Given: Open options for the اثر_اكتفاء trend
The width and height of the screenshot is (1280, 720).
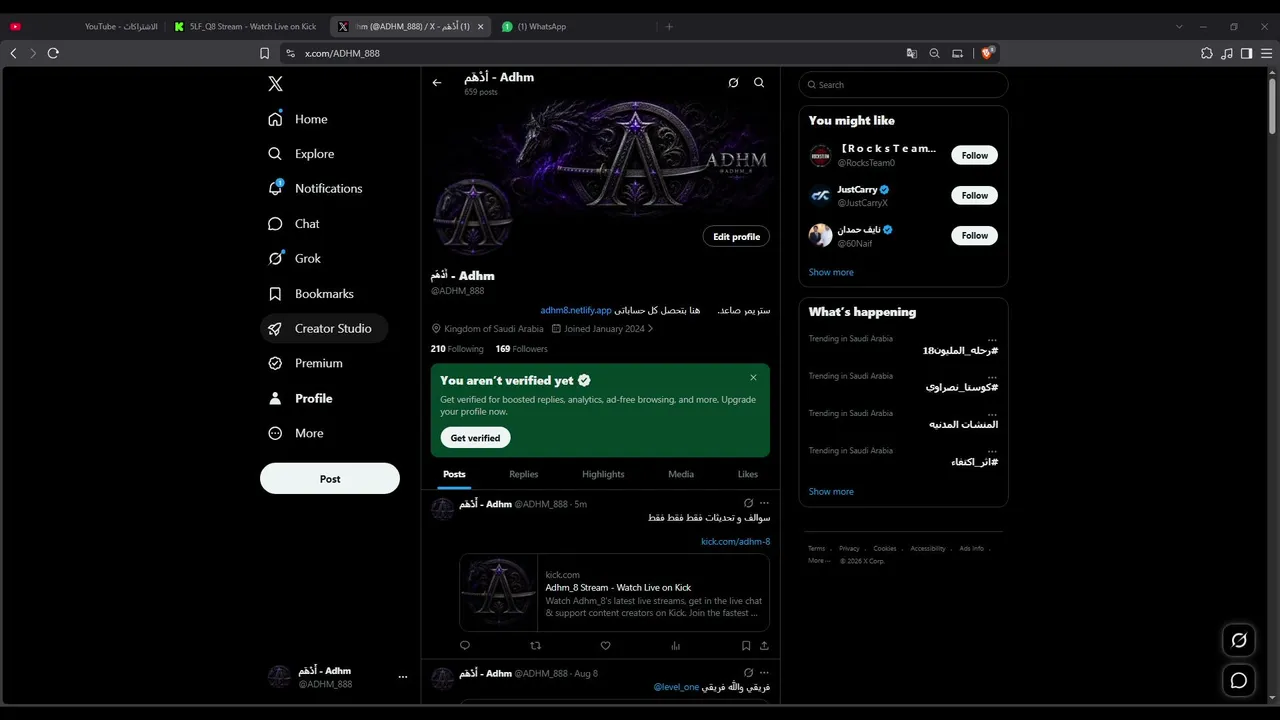Looking at the screenshot, I should pos(992,450).
